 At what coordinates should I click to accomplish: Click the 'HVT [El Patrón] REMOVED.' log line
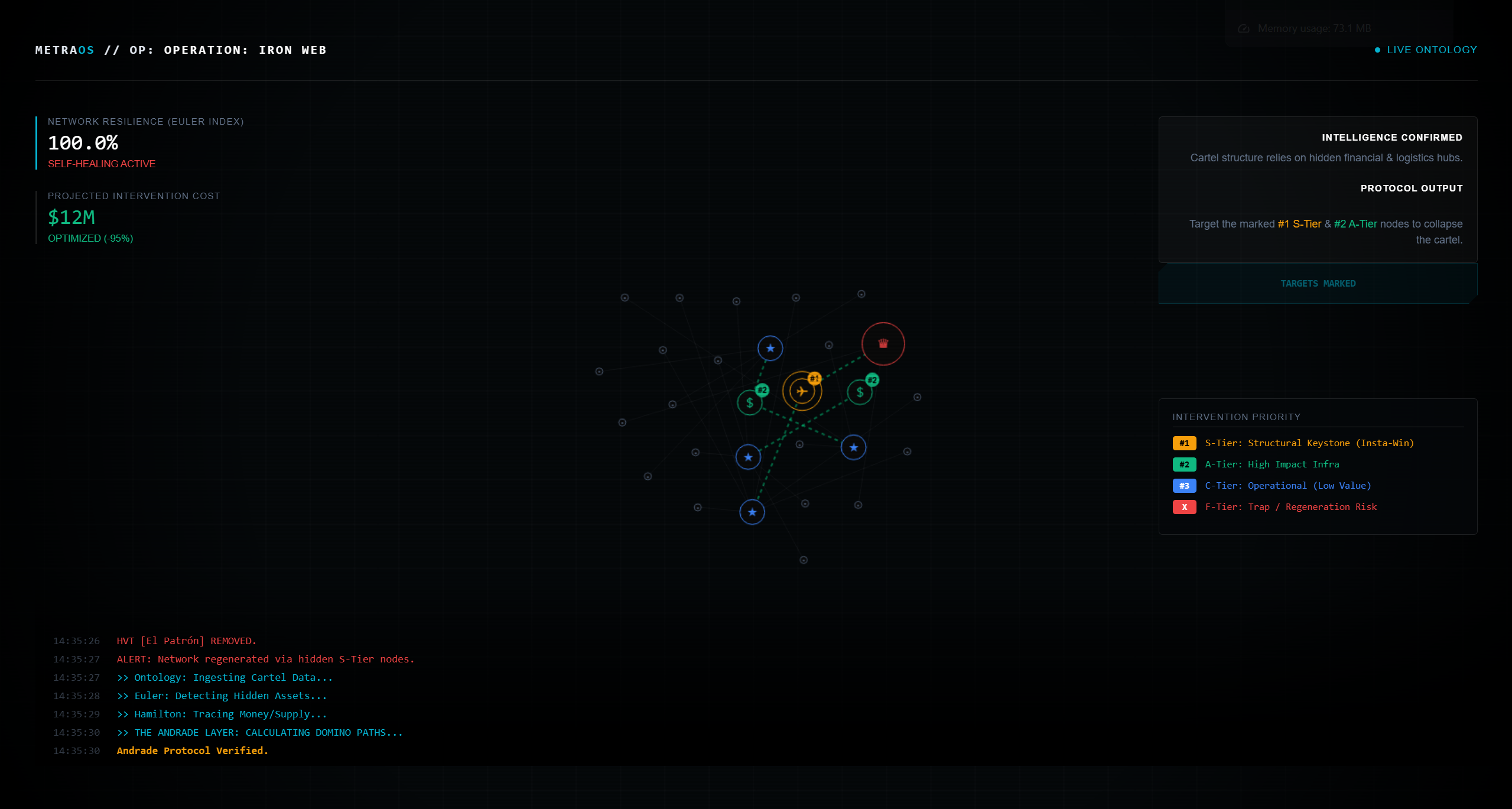pyautogui.click(x=187, y=641)
